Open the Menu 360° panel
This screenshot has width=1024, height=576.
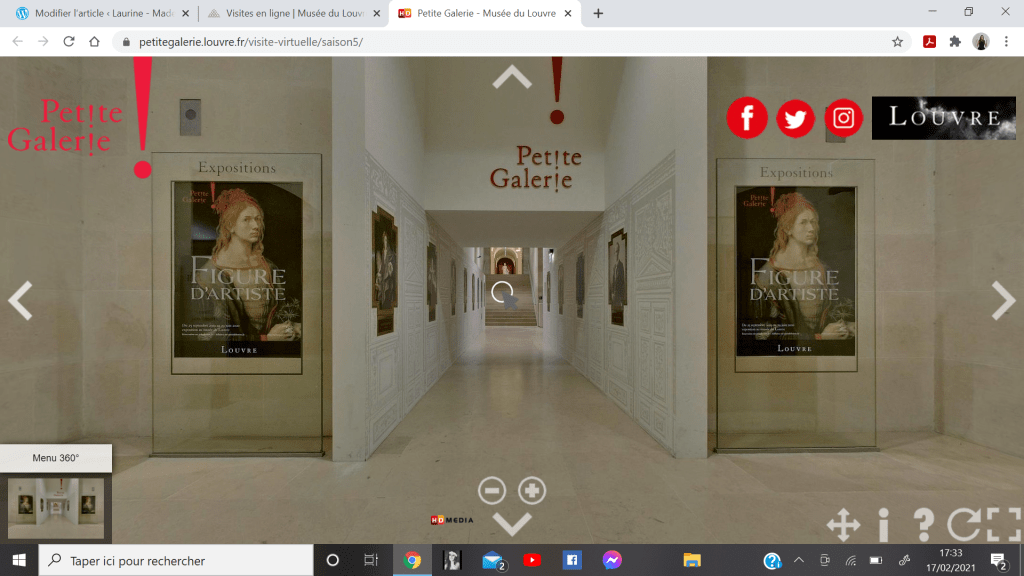56,458
